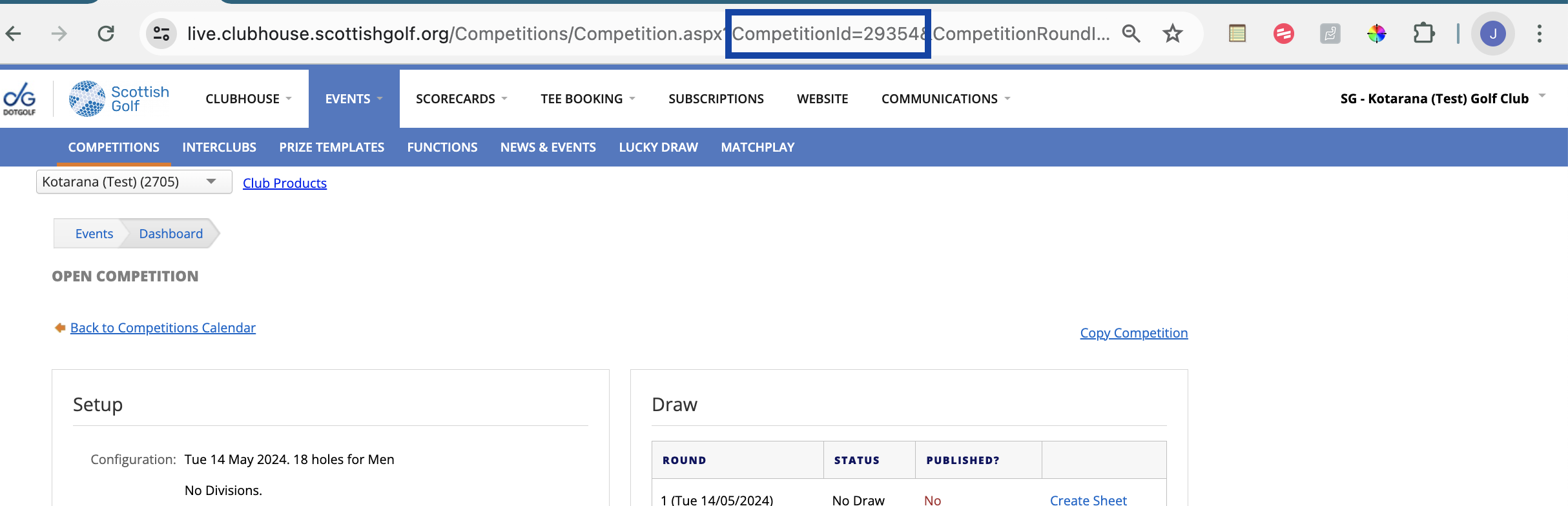
Task: Click the color wheel extension icon
Action: [x=1377, y=34]
